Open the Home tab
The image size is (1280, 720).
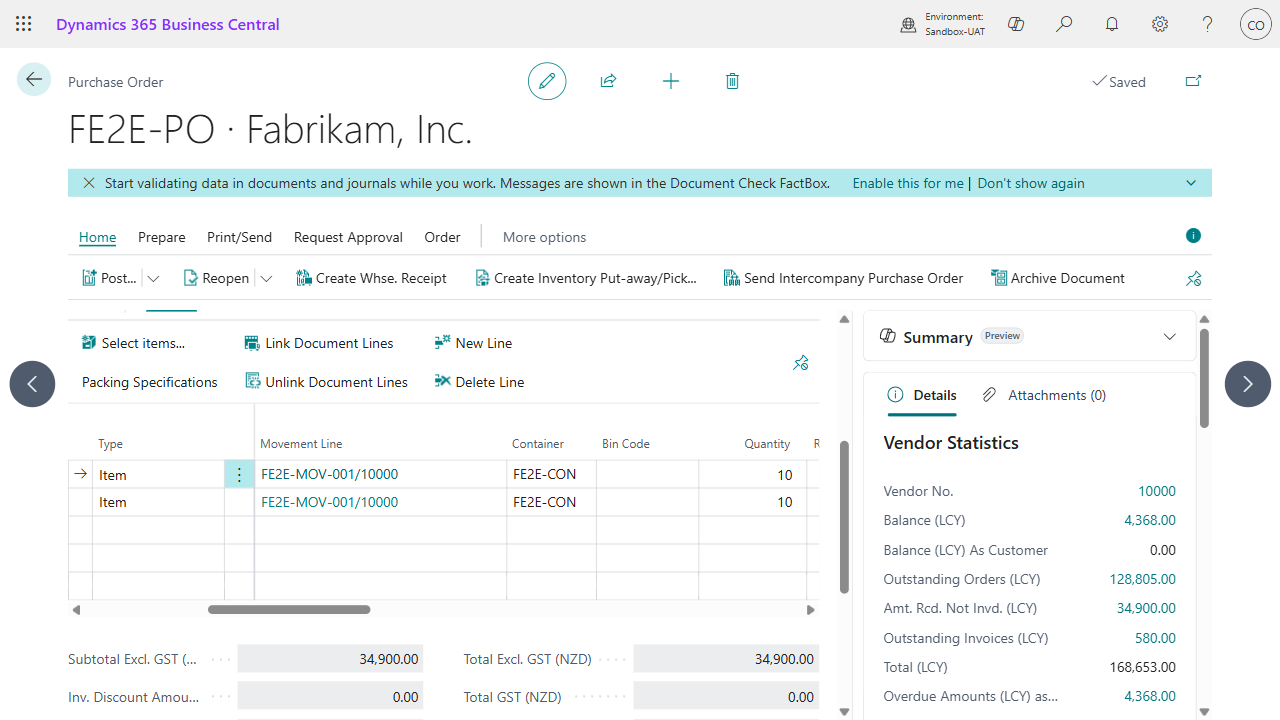pyautogui.click(x=98, y=237)
